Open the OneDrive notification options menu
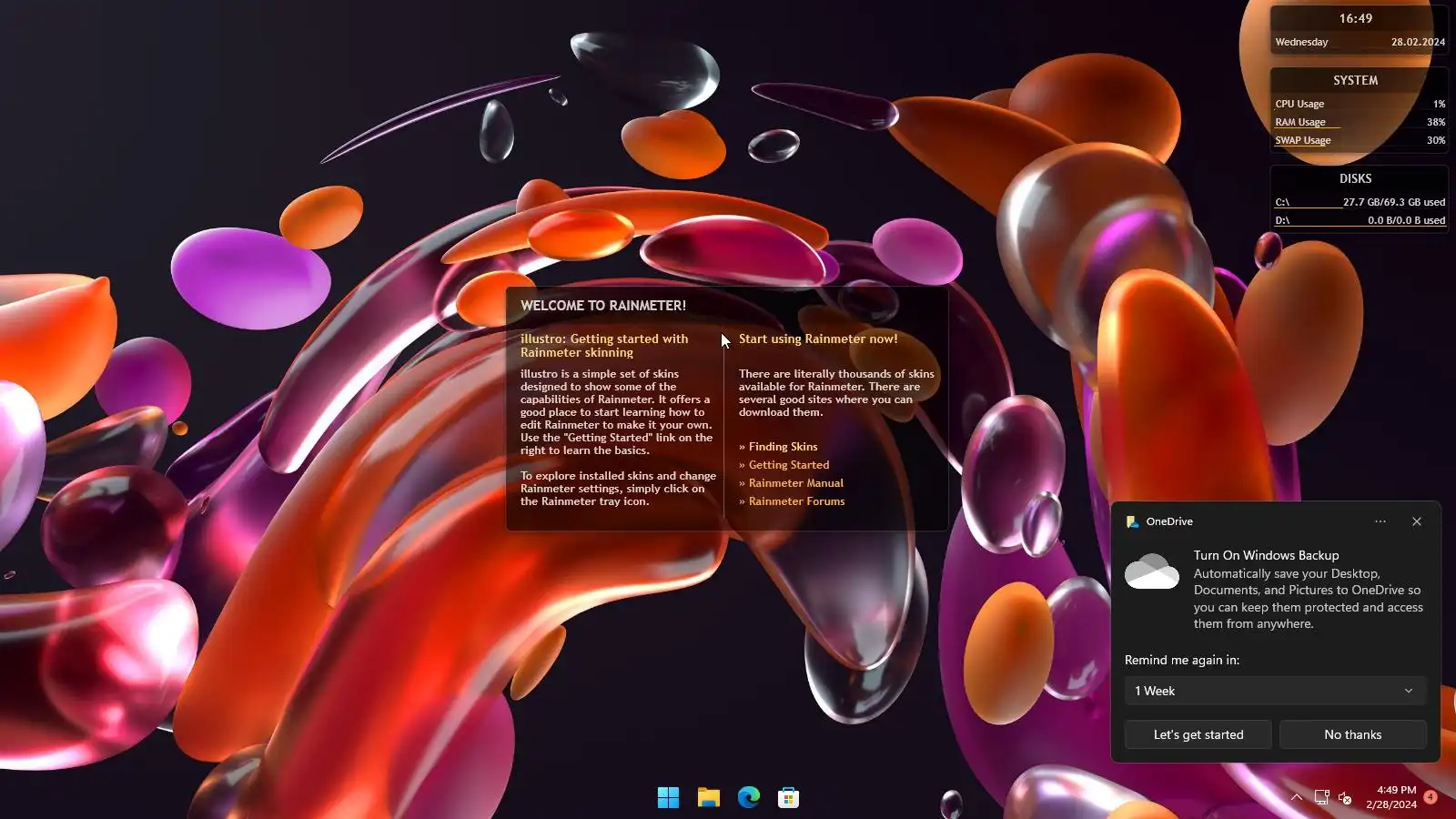 (x=1380, y=521)
